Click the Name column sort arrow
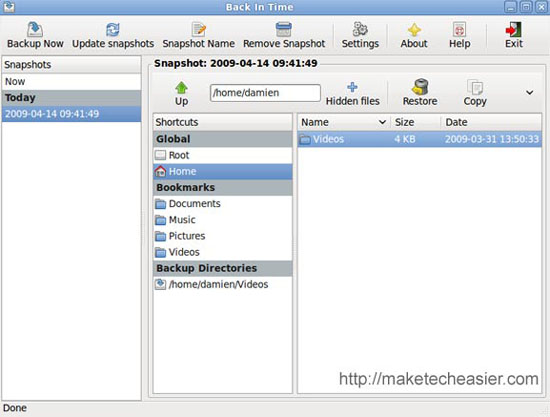This screenshot has height=417, width=550. tap(382, 122)
